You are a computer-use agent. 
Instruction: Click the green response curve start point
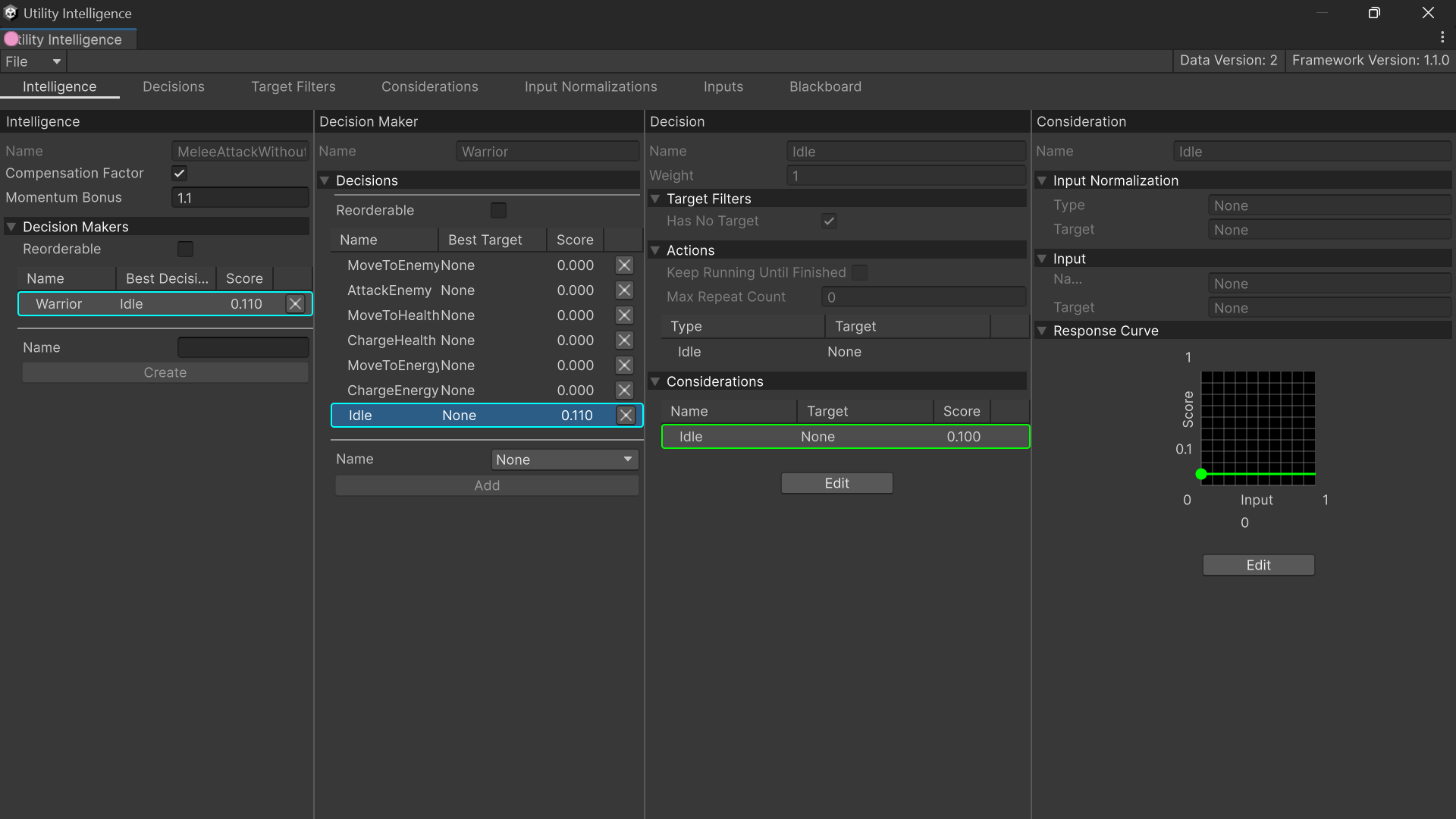(x=1201, y=475)
